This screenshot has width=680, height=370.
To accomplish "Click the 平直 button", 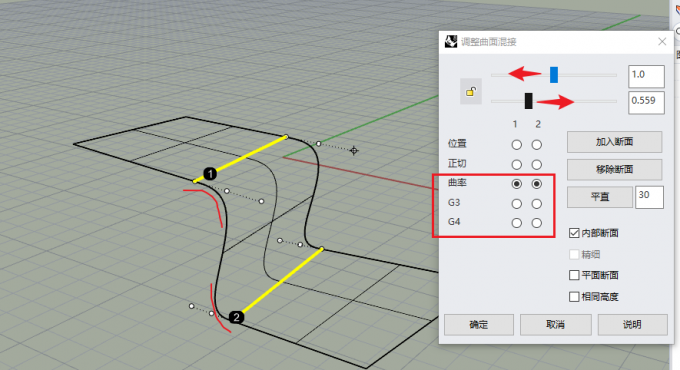I will pyautogui.click(x=600, y=197).
